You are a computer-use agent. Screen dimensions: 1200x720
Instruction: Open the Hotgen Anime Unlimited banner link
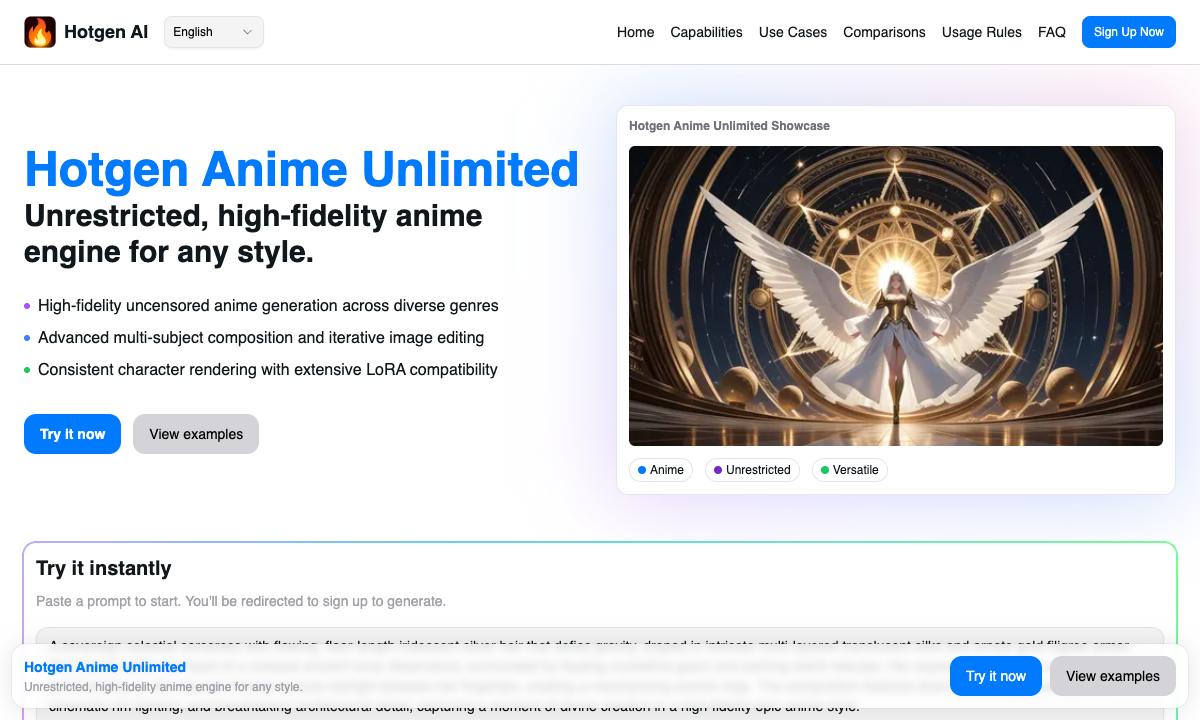click(x=104, y=667)
